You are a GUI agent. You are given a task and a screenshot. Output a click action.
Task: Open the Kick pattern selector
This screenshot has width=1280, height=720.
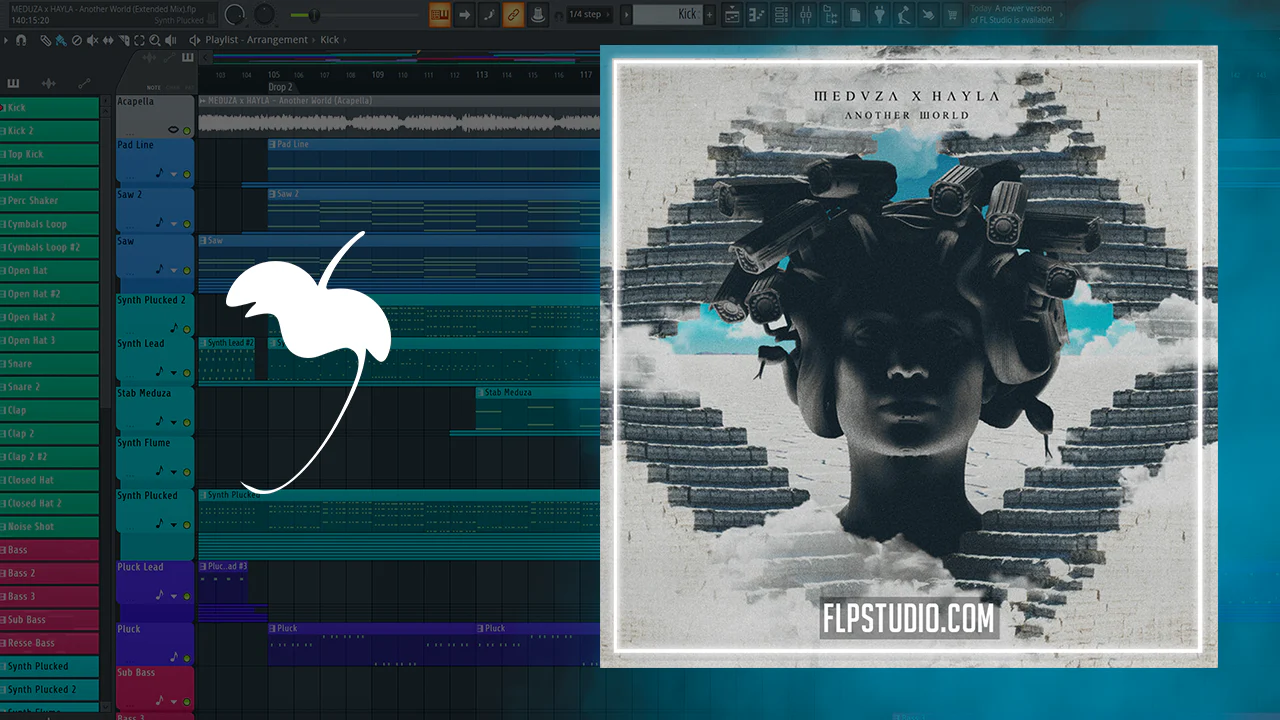point(668,14)
